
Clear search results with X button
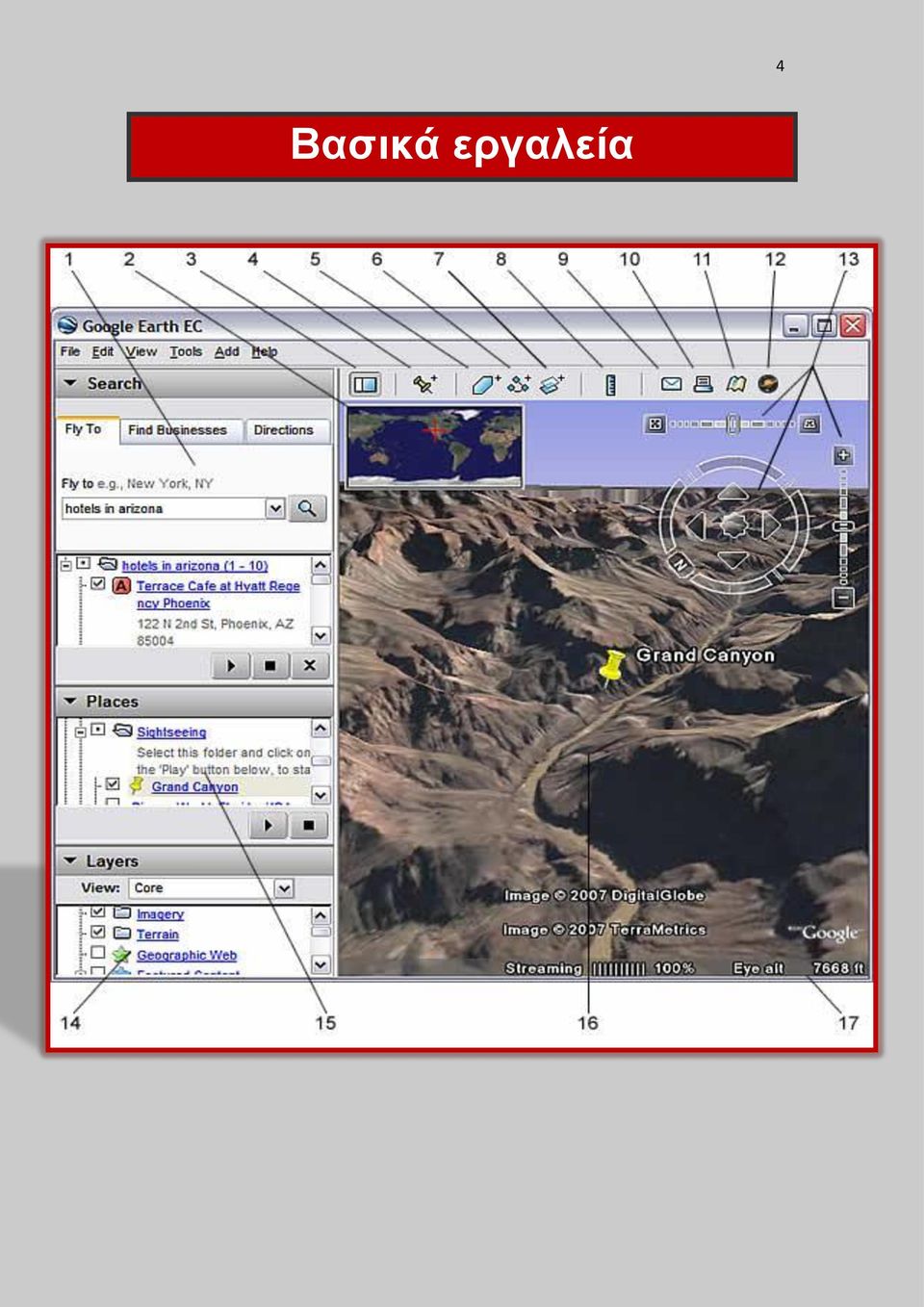pyautogui.click(x=310, y=665)
